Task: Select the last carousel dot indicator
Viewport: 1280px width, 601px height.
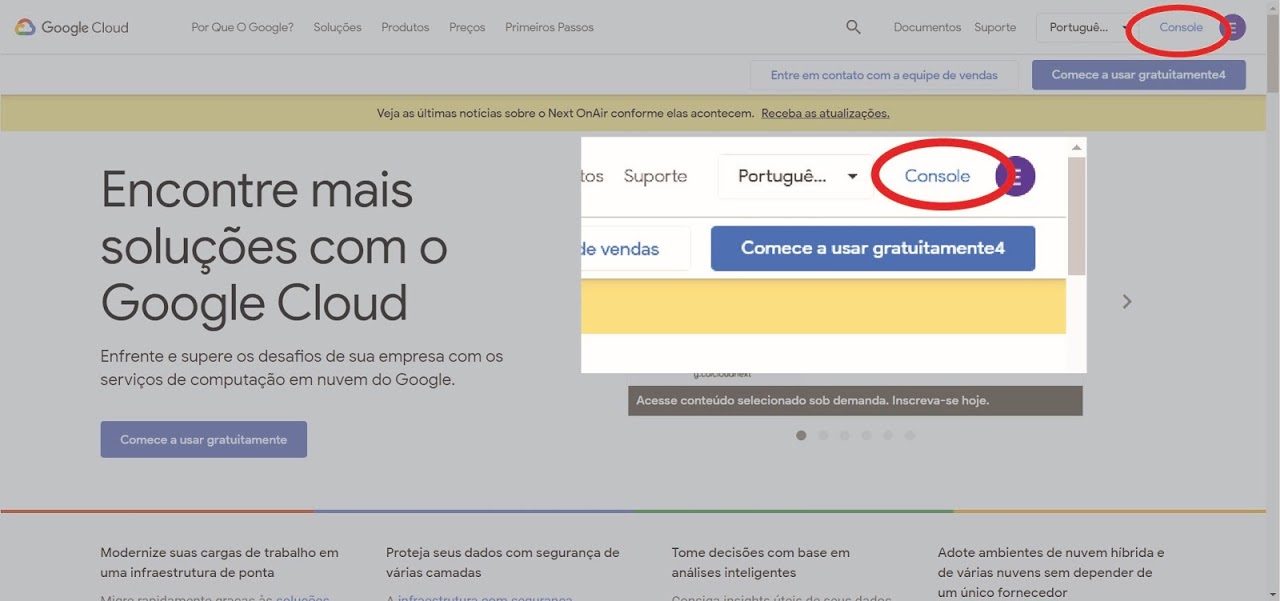Action: click(909, 435)
